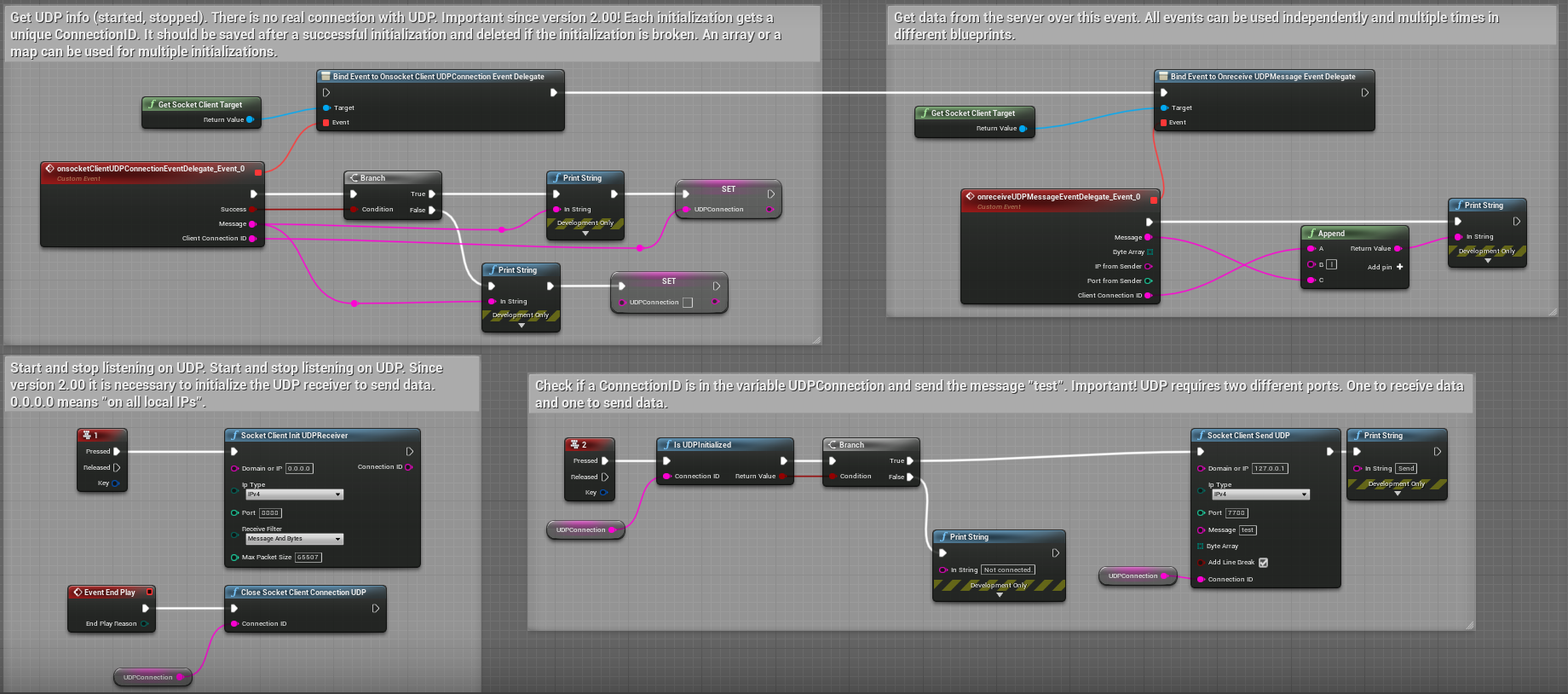Open the Receive Filter 'Message And Bytes' dropdown
The height and width of the screenshot is (694, 1568).
coord(294,539)
